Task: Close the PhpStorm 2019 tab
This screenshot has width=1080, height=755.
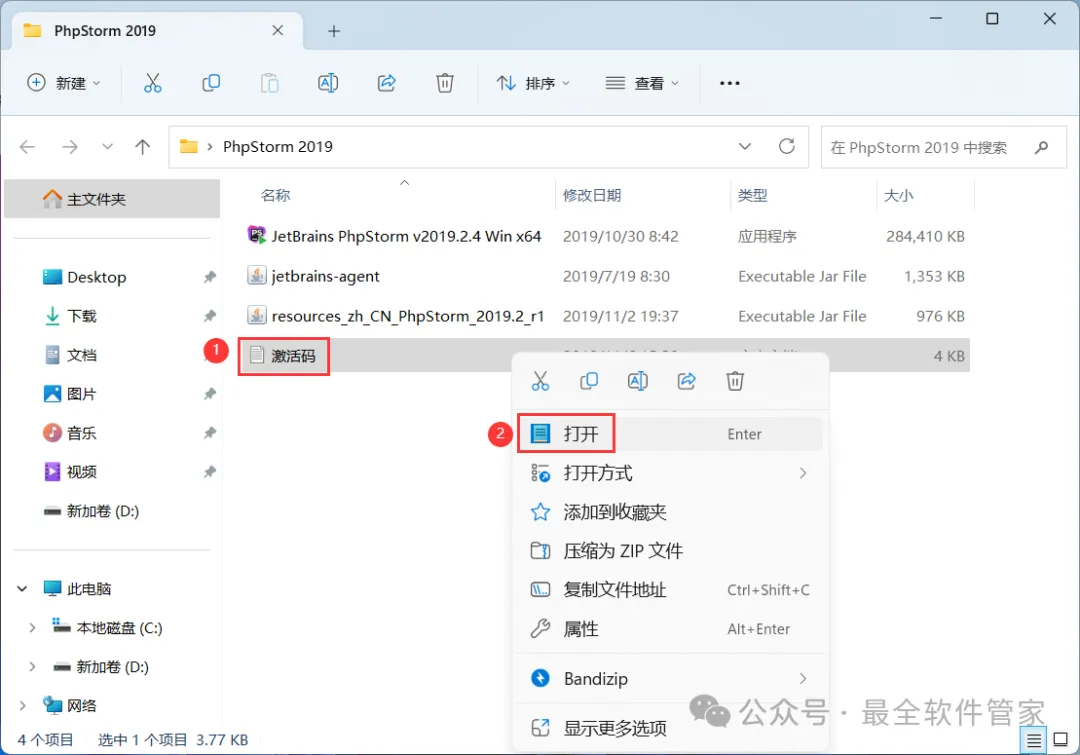Action: point(278,30)
